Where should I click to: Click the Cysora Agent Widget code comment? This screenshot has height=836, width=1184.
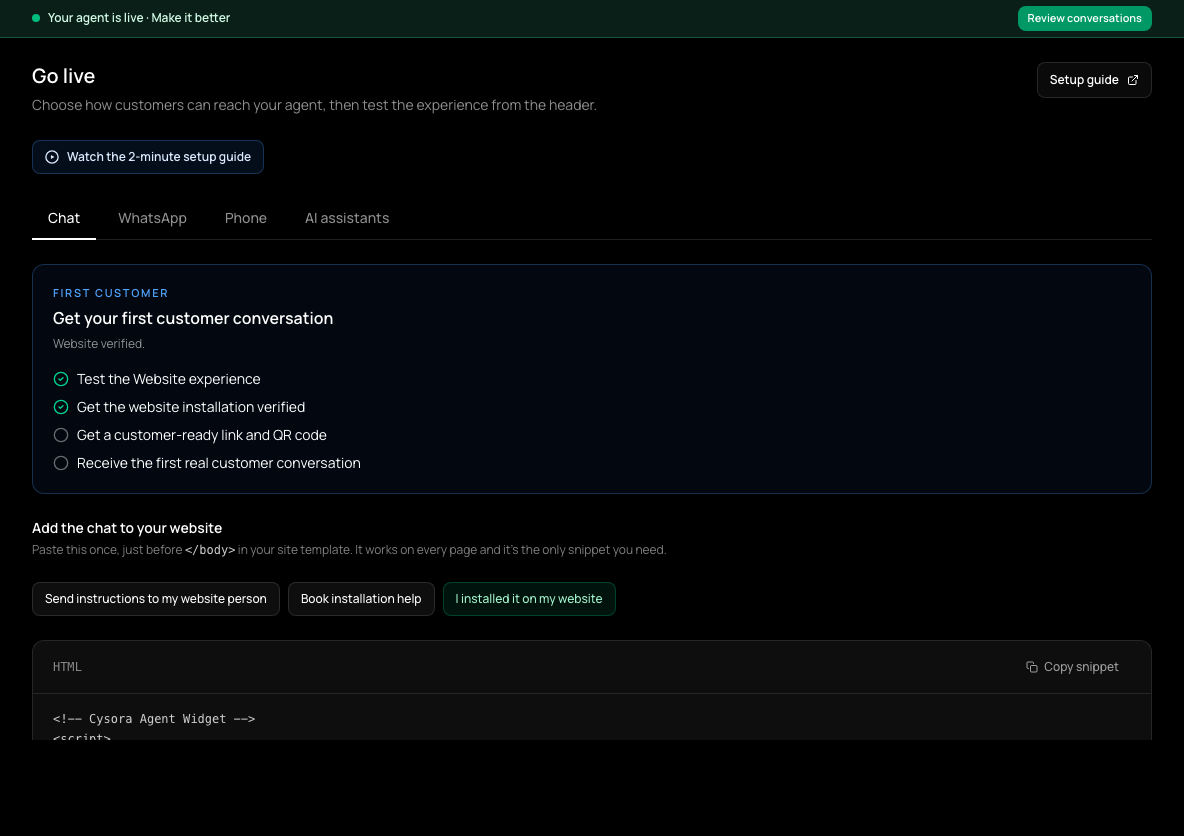click(154, 719)
